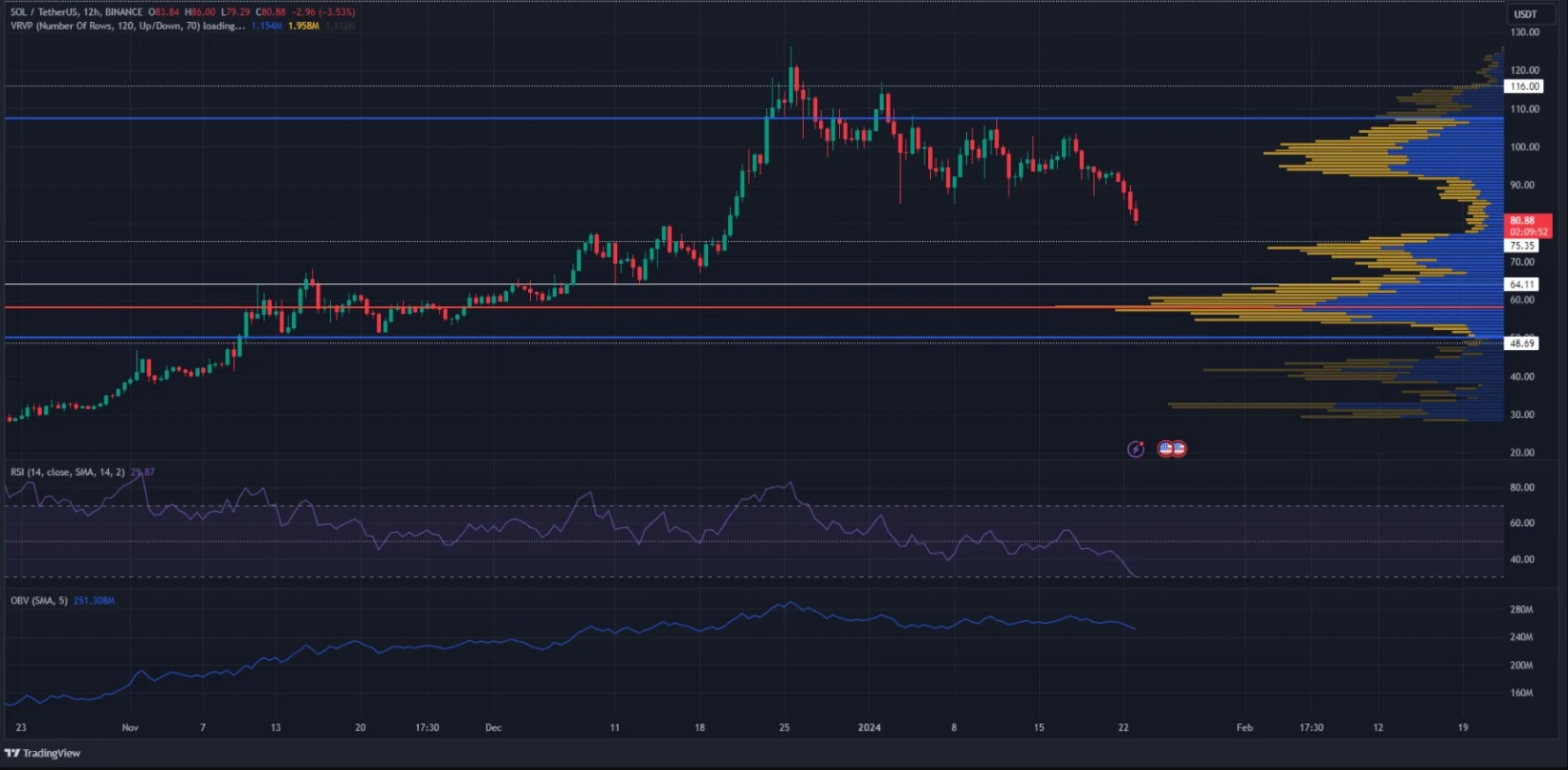Click the low value L79.29
This screenshot has width=1568, height=770.
[x=234, y=12]
